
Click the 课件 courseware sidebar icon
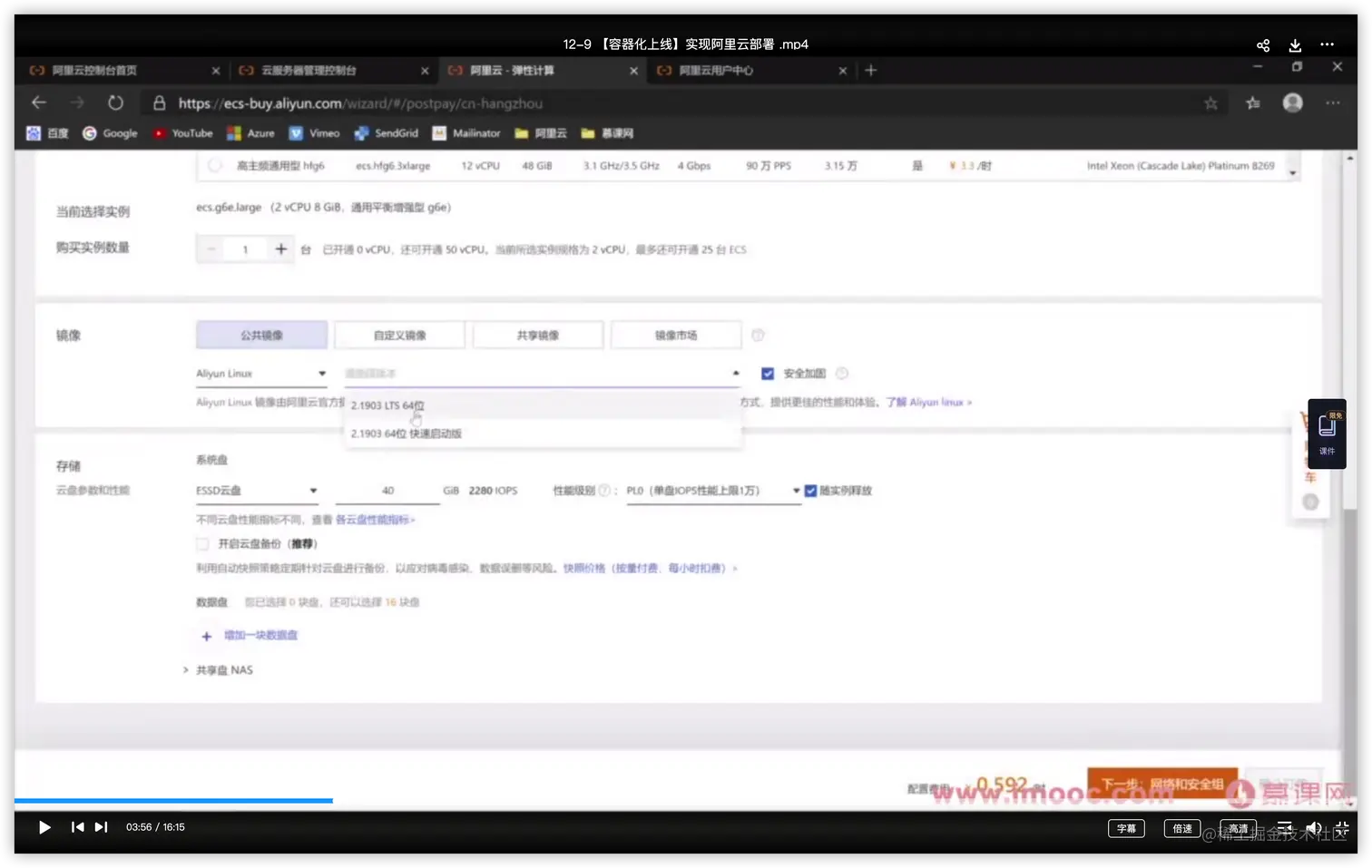coord(1327,434)
